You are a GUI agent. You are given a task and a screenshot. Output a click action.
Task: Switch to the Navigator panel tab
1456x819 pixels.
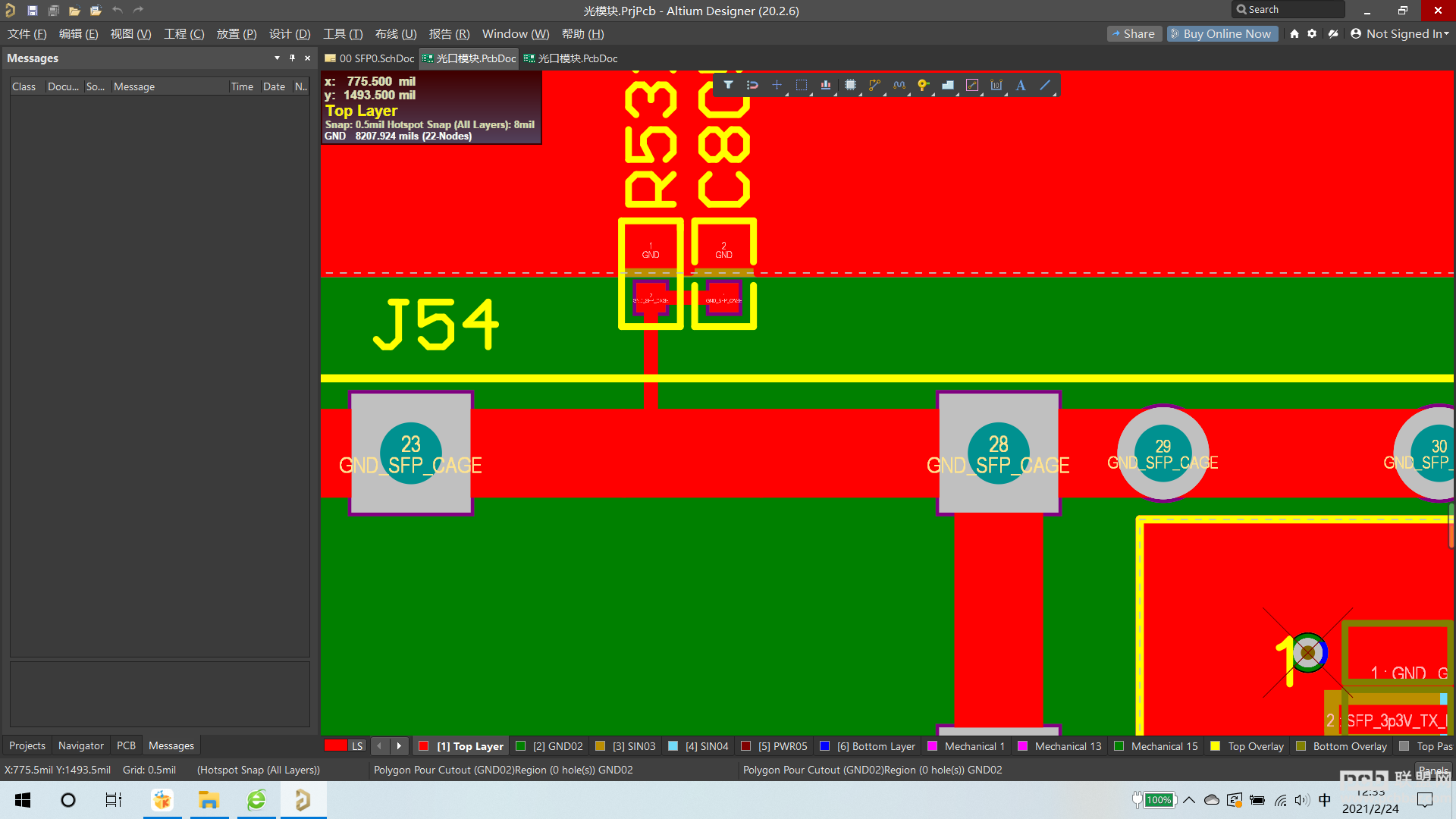point(81,745)
